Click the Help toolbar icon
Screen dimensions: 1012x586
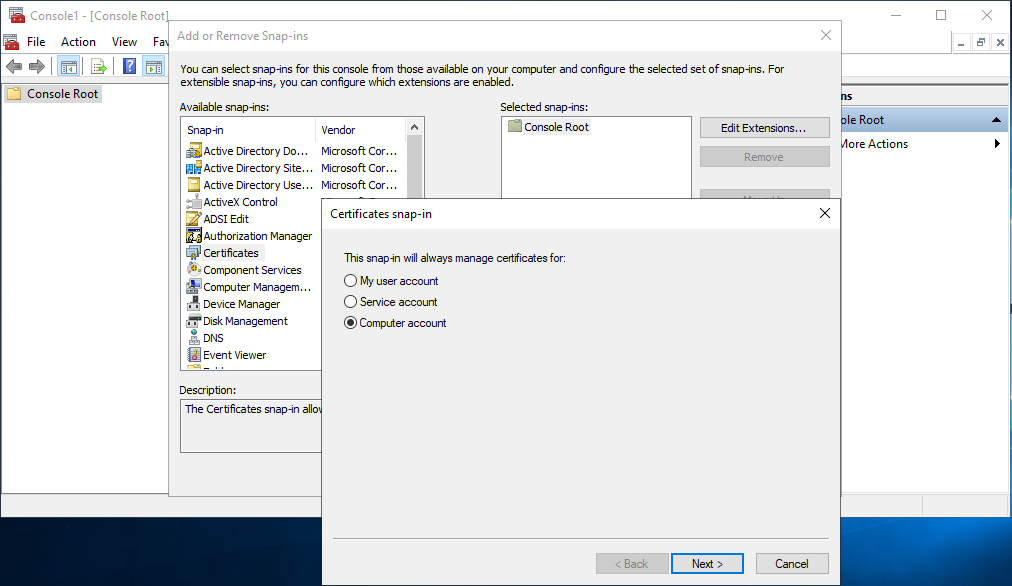pos(130,66)
